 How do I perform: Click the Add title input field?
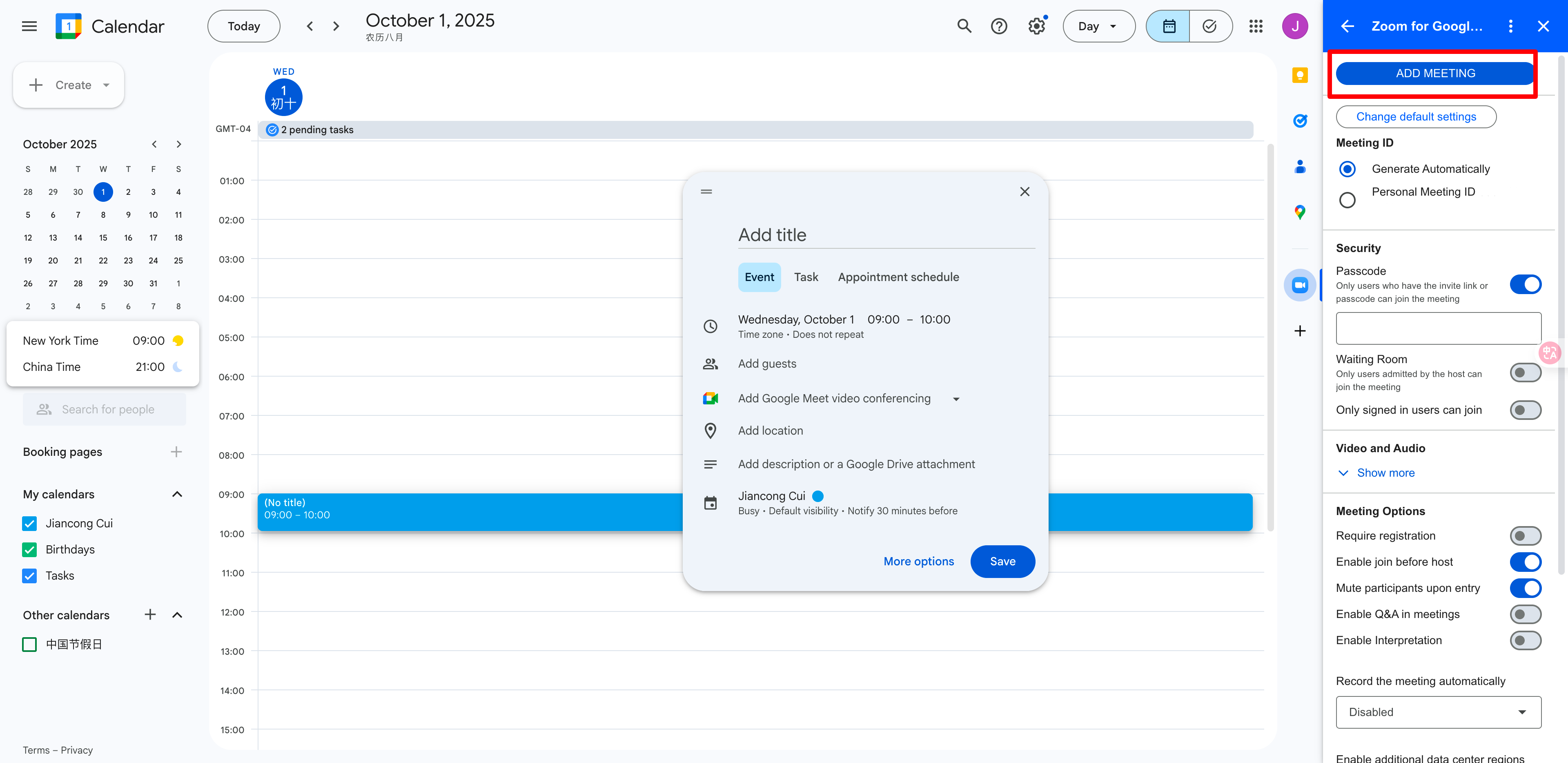click(x=886, y=235)
